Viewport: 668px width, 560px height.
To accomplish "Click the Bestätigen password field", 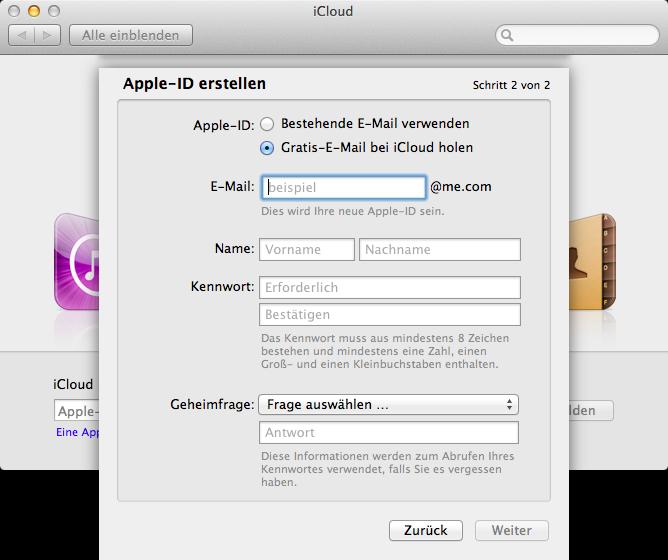I will (x=390, y=315).
